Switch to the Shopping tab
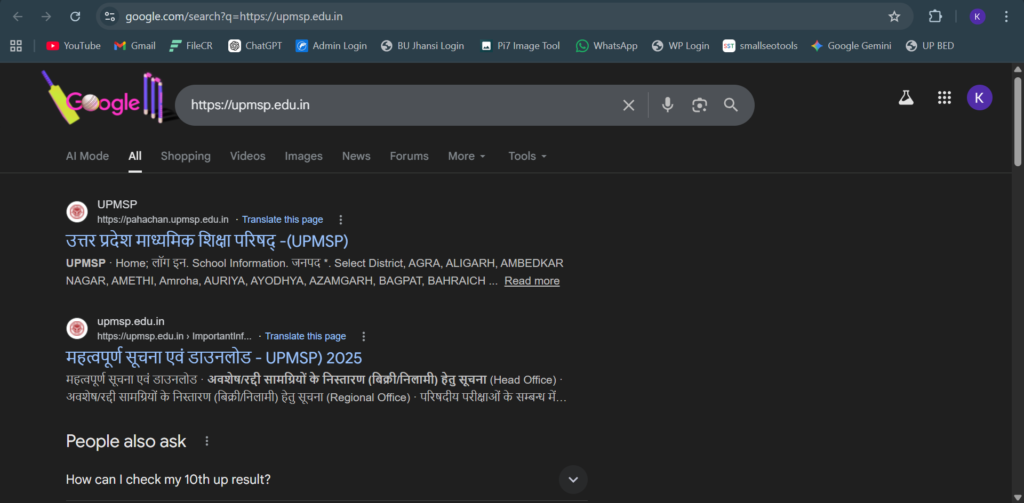The image size is (1024, 503). tap(185, 156)
